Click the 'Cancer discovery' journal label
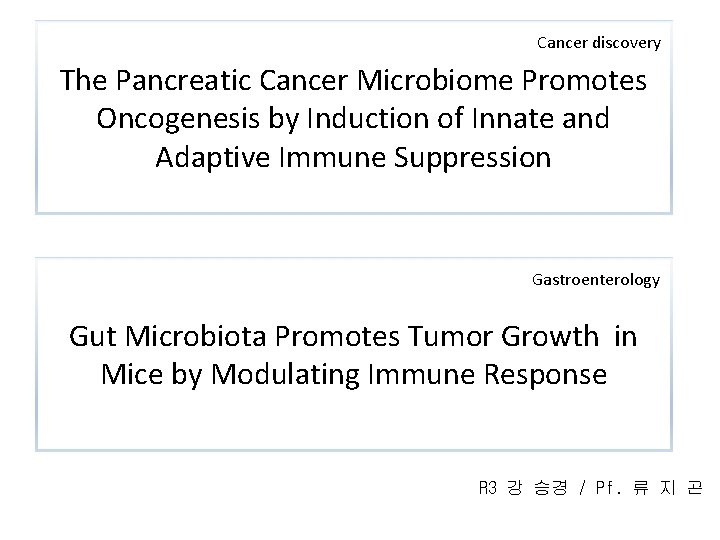The width and height of the screenshot is (720, 540). coord(598,42)
